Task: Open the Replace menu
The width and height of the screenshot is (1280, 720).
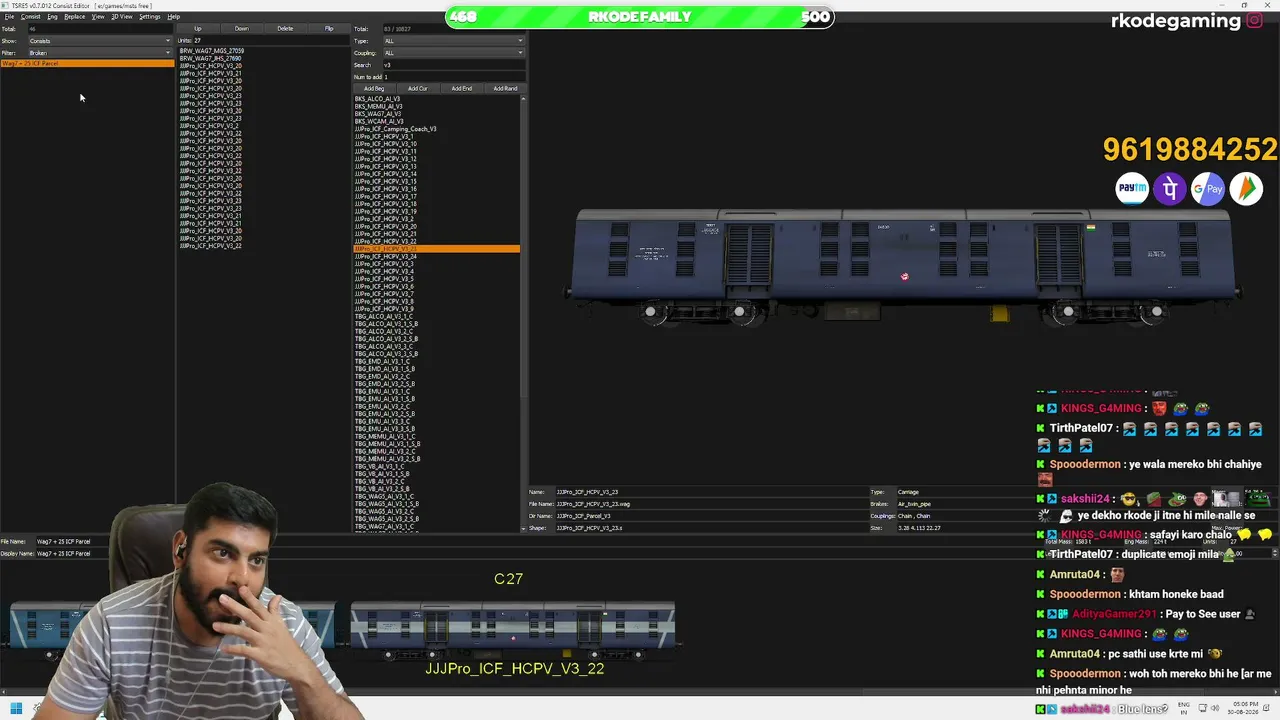Action: click(75, 17)
